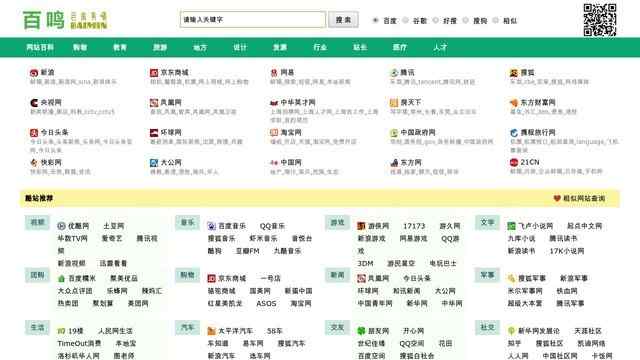
Task: Open the 东方财富网 icon
Action: coord(514,103)
